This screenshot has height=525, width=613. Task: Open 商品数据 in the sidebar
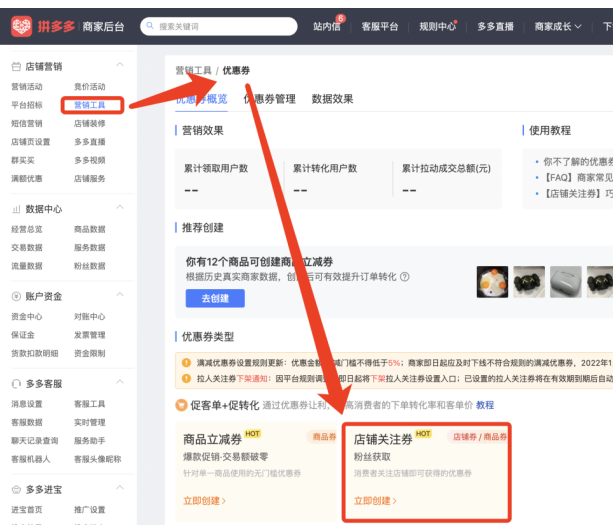pos(90,229)
